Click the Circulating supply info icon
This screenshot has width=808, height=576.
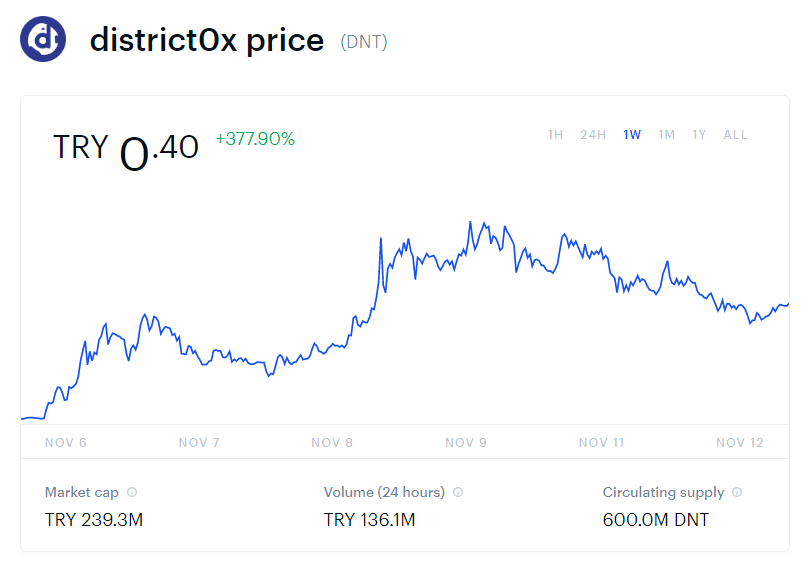[x=737, y=492]
